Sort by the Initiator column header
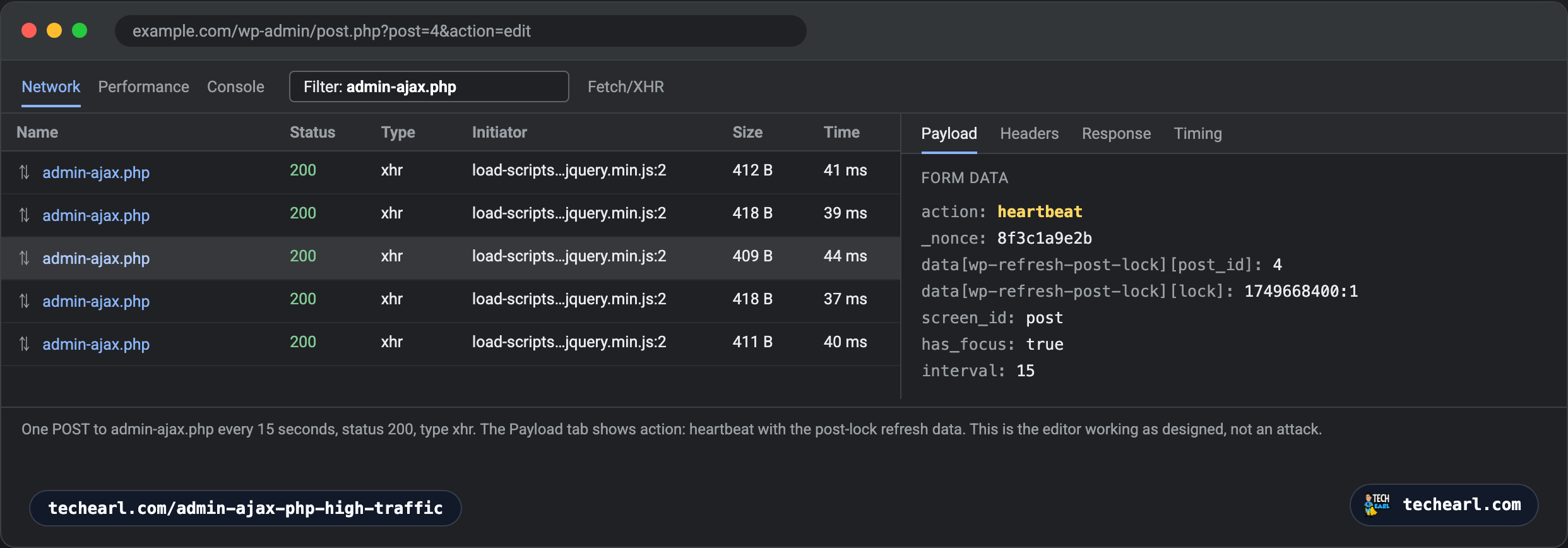The width and height of the screenshot is (1568, 548). 499,132
